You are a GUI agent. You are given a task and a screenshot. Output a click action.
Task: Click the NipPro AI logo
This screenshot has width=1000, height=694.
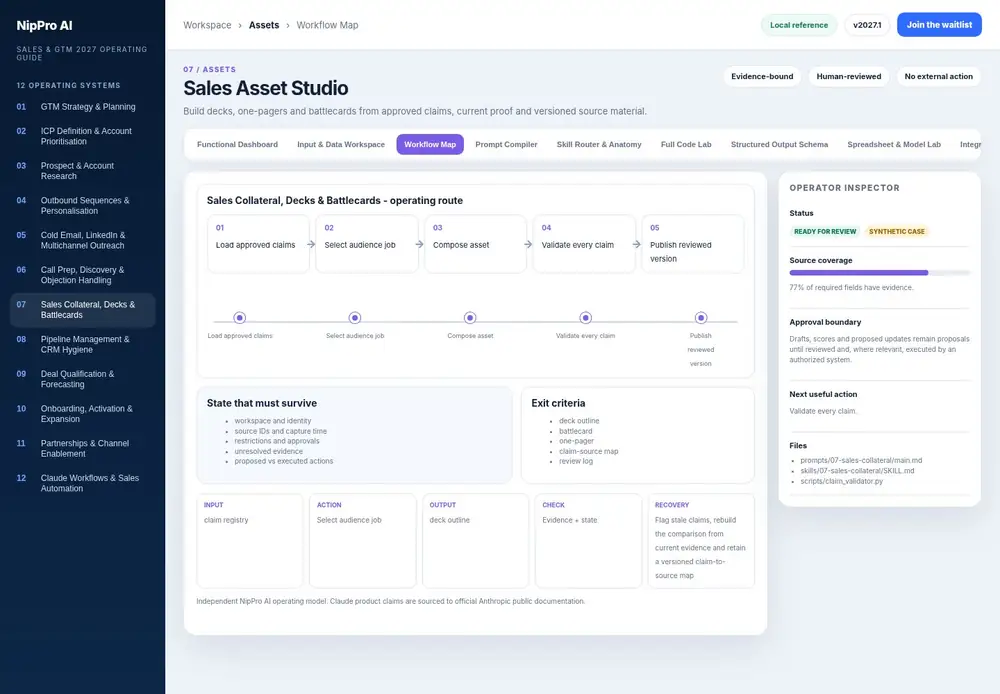45,26
